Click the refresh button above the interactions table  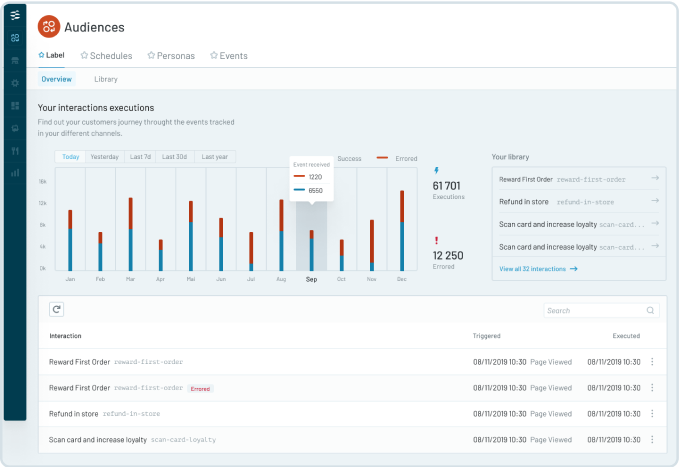tap(57, 310)
